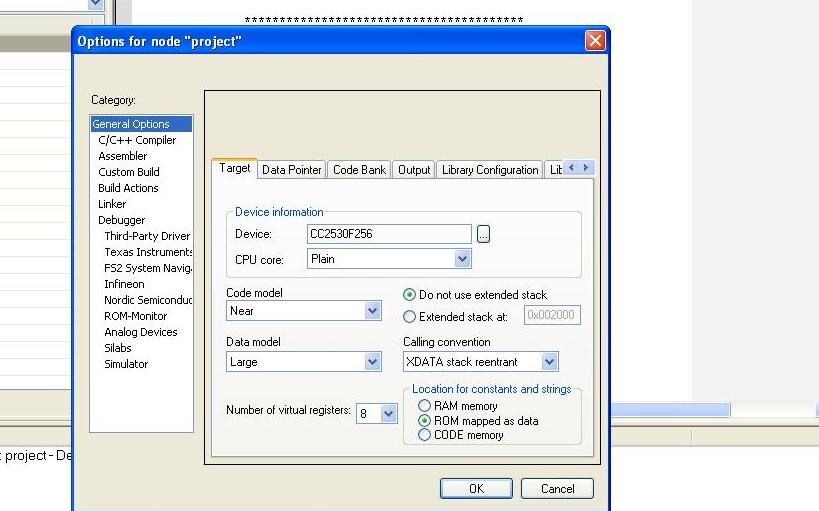The image size is (819, 511).
Task: Click the Device name field
Action: [x=389, y=234]
